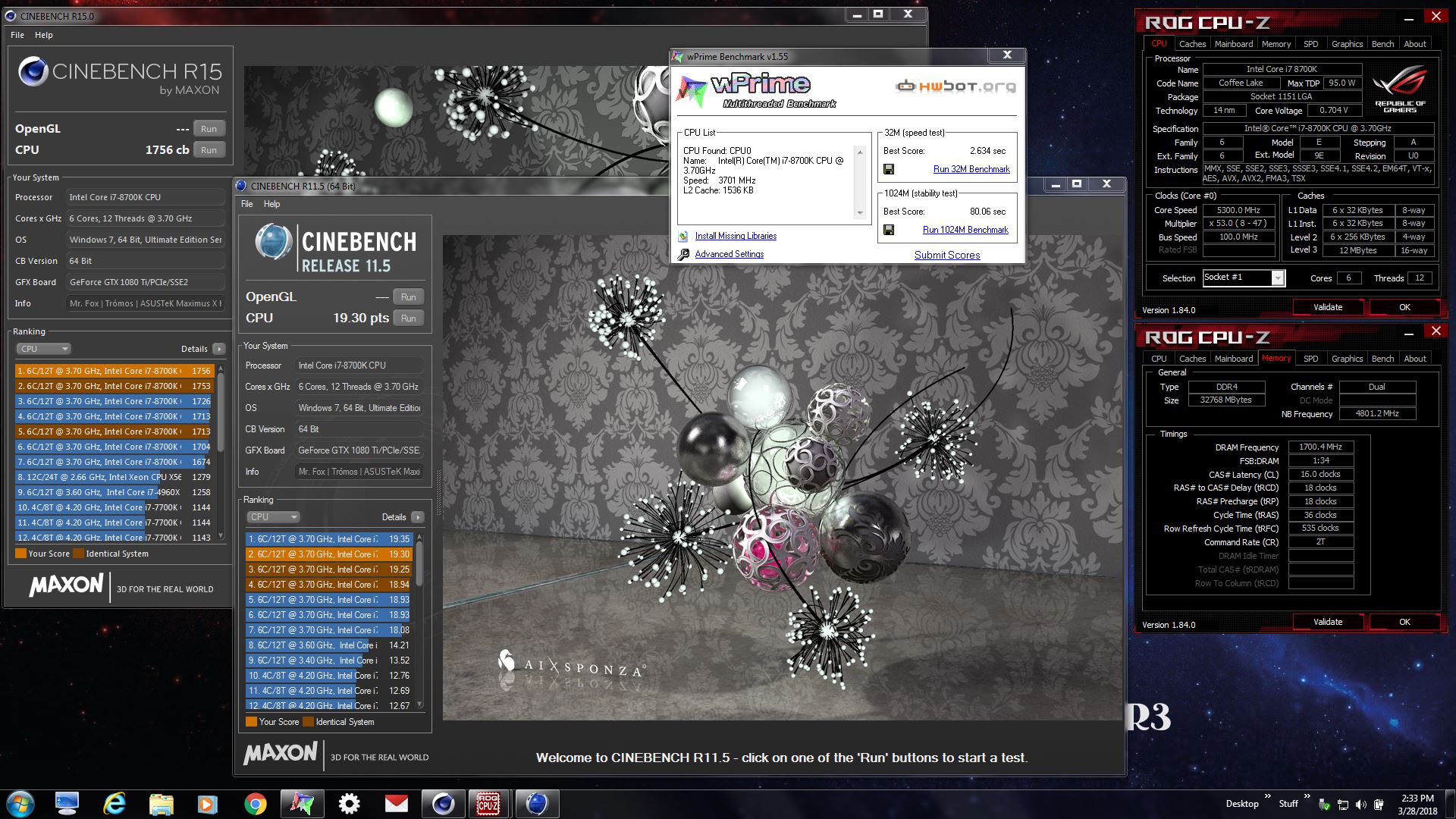The height and width of the screenshot is (819, 1456).
Task: Click Submit Scores link in wPrime
Action: 947,255
